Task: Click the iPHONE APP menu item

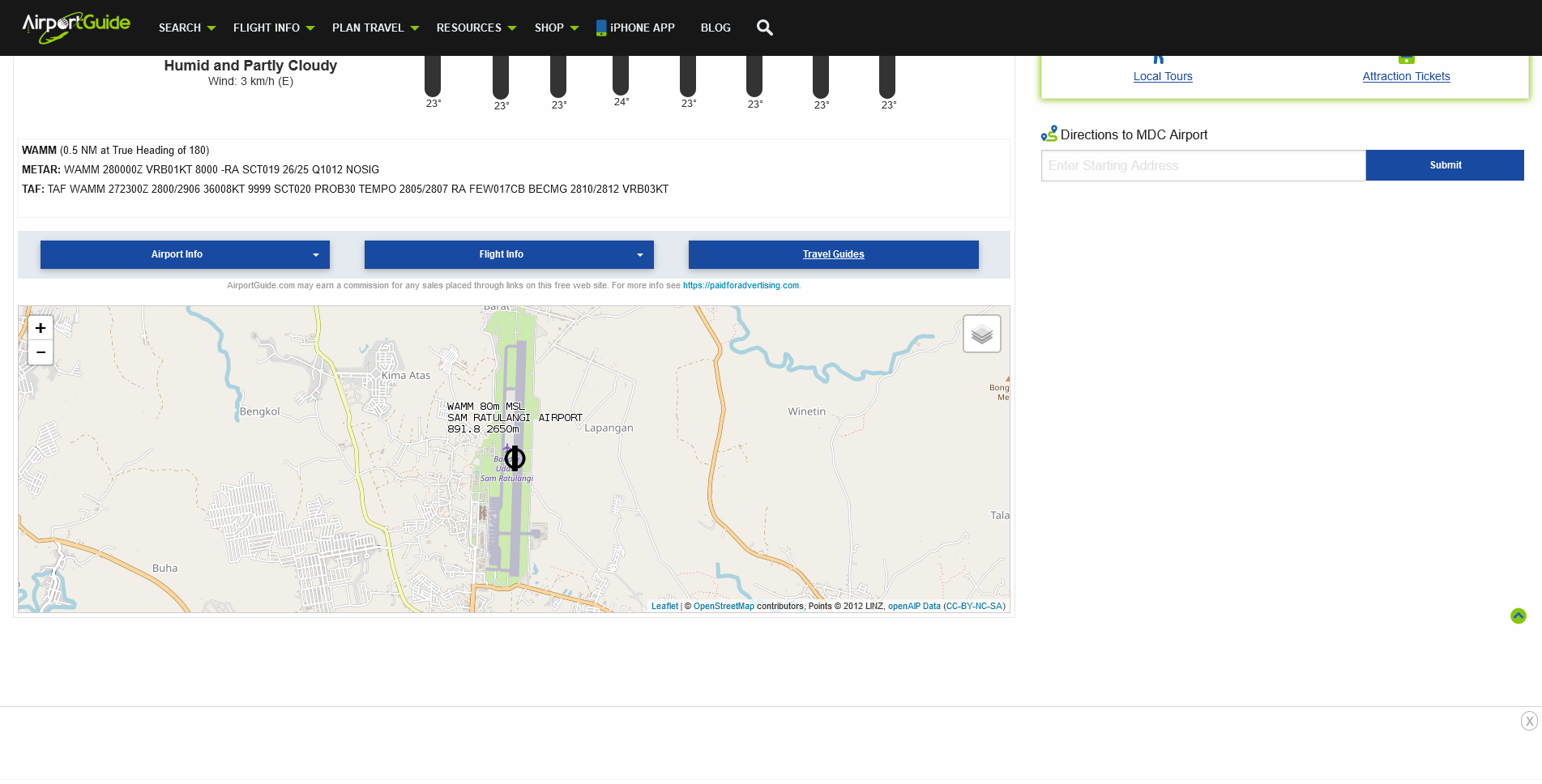Action: [635, 28]
